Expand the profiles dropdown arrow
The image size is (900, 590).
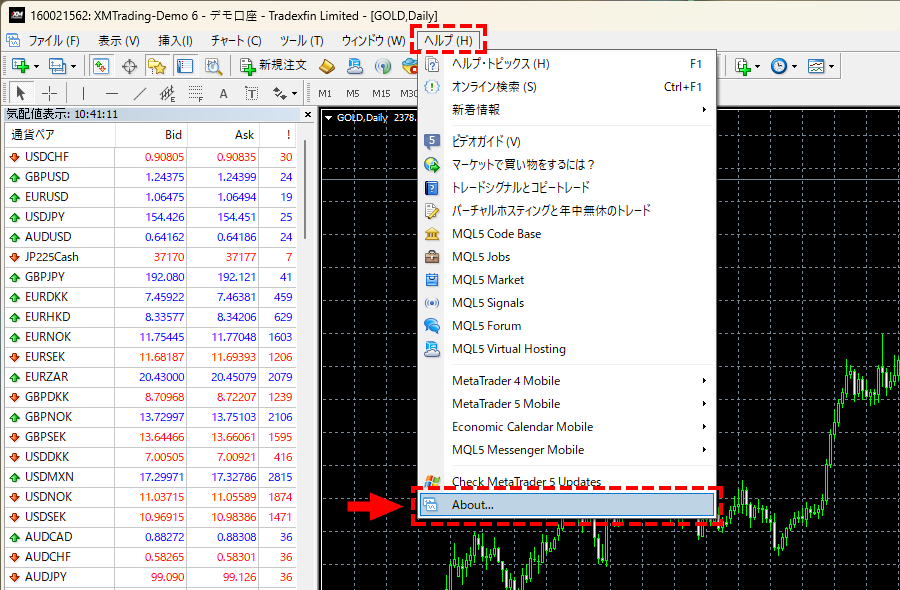click(x=73, y=67)
